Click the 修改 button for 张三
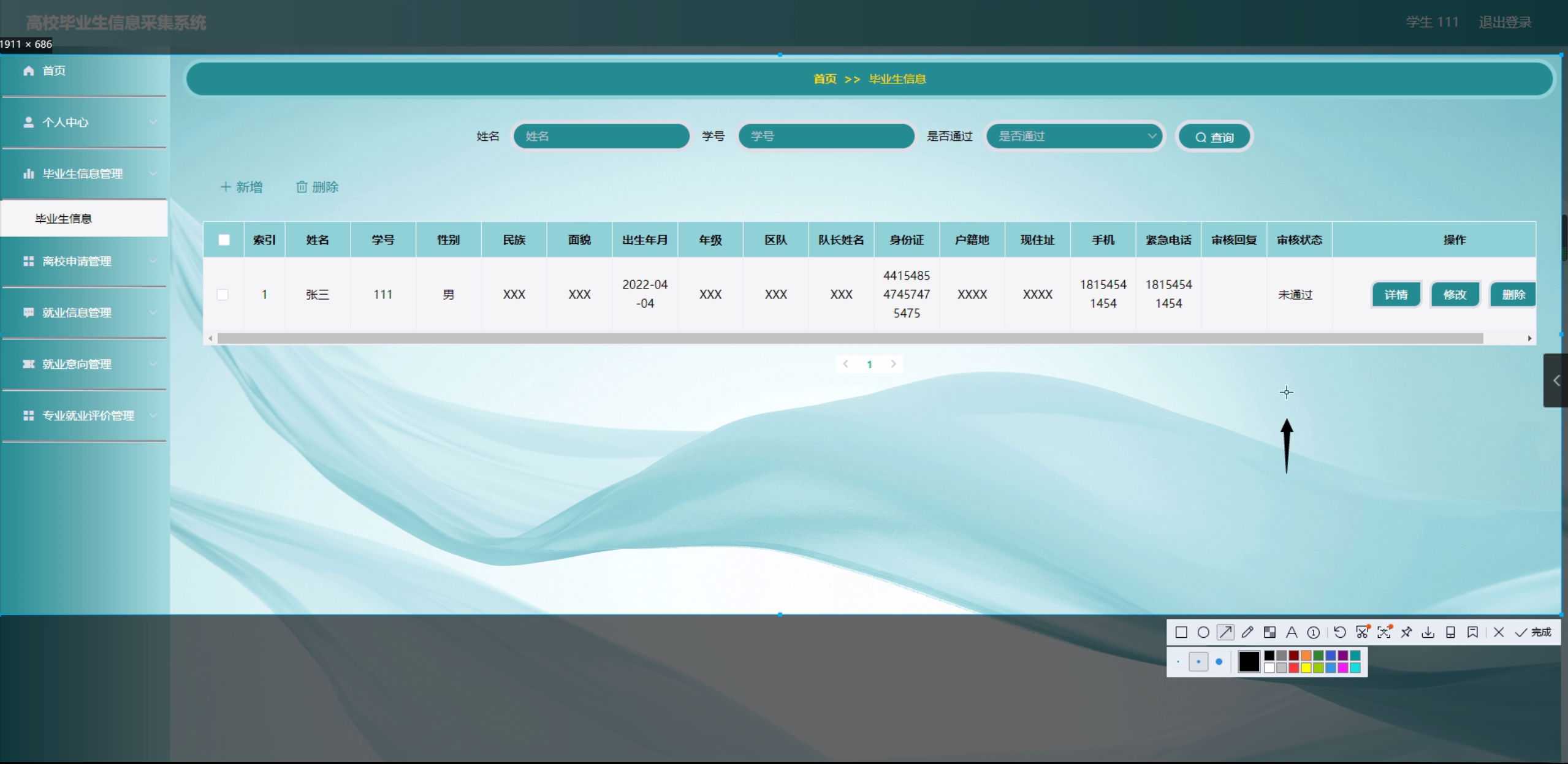 point(1455,295)
